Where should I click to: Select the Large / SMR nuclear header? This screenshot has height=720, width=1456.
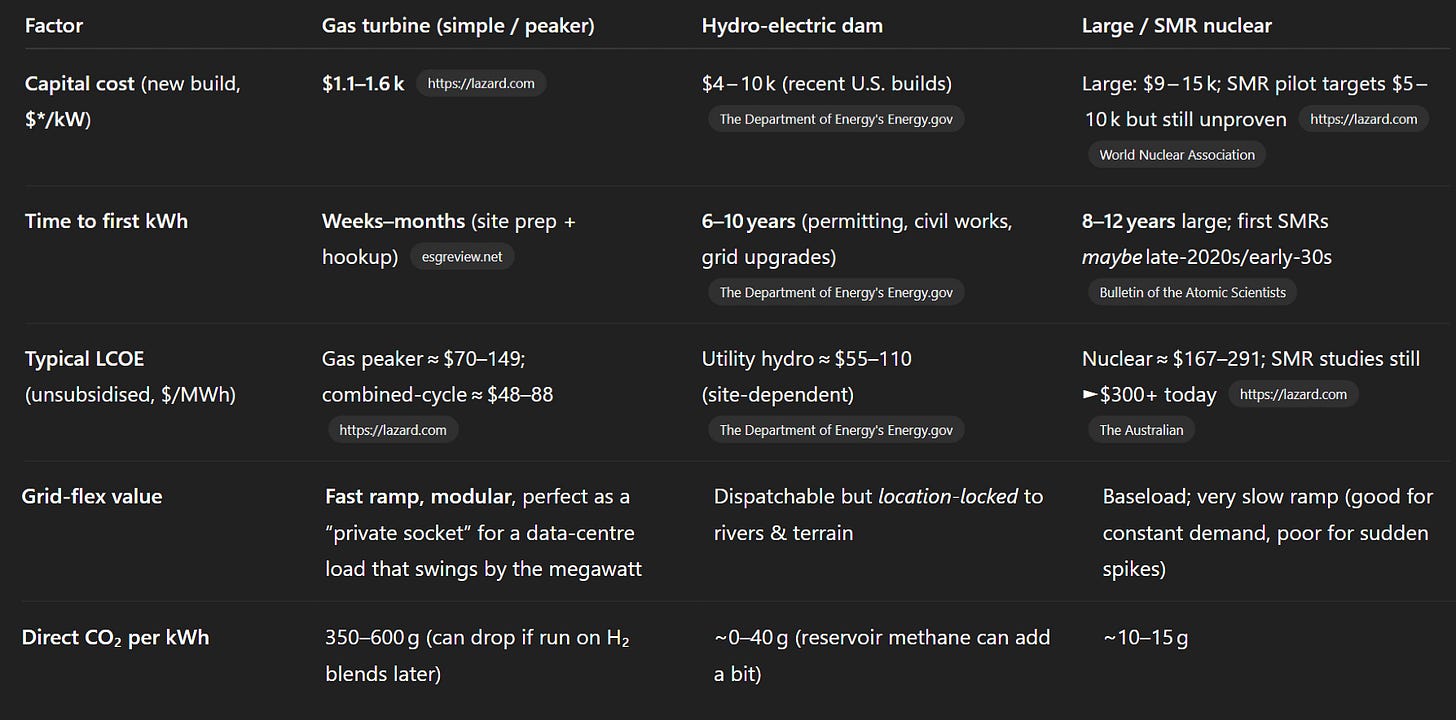[x=1176, y=26]
